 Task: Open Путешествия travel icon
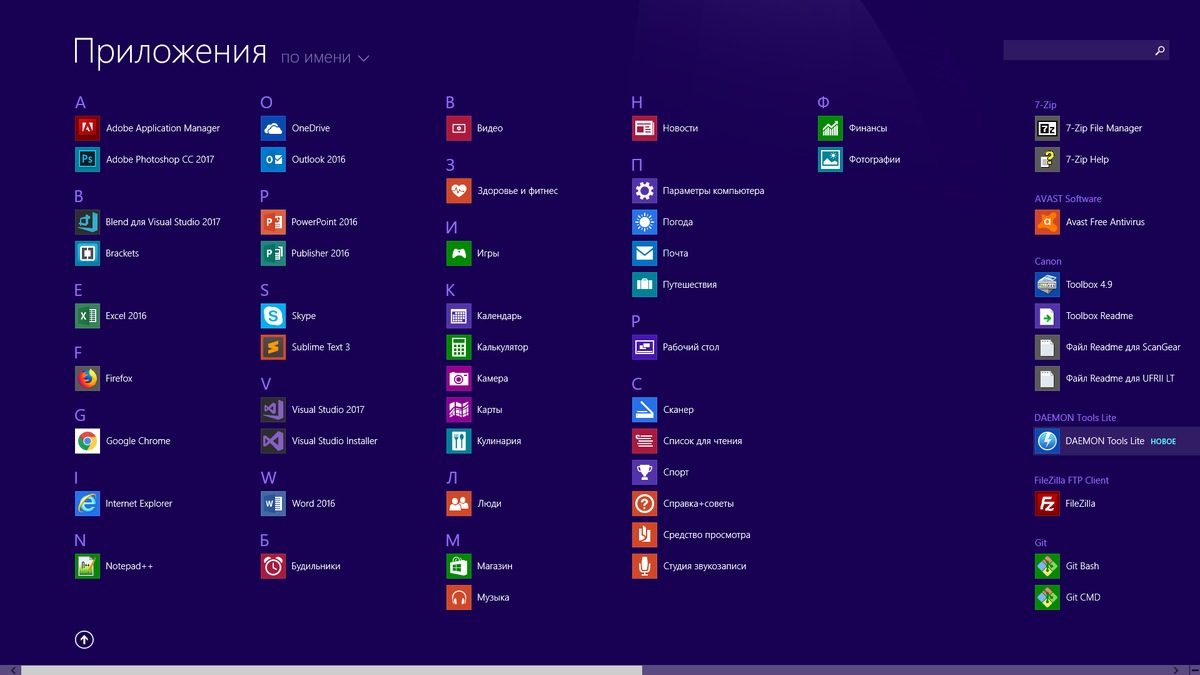[645, 284]
